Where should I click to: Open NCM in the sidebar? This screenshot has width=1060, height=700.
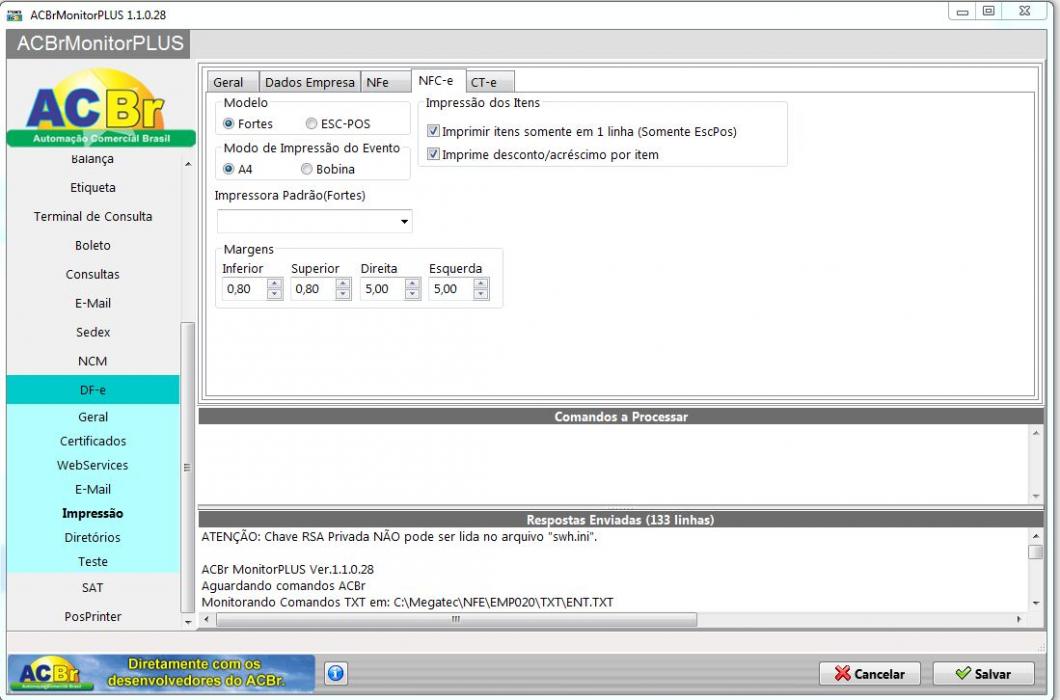coord(93,361)
